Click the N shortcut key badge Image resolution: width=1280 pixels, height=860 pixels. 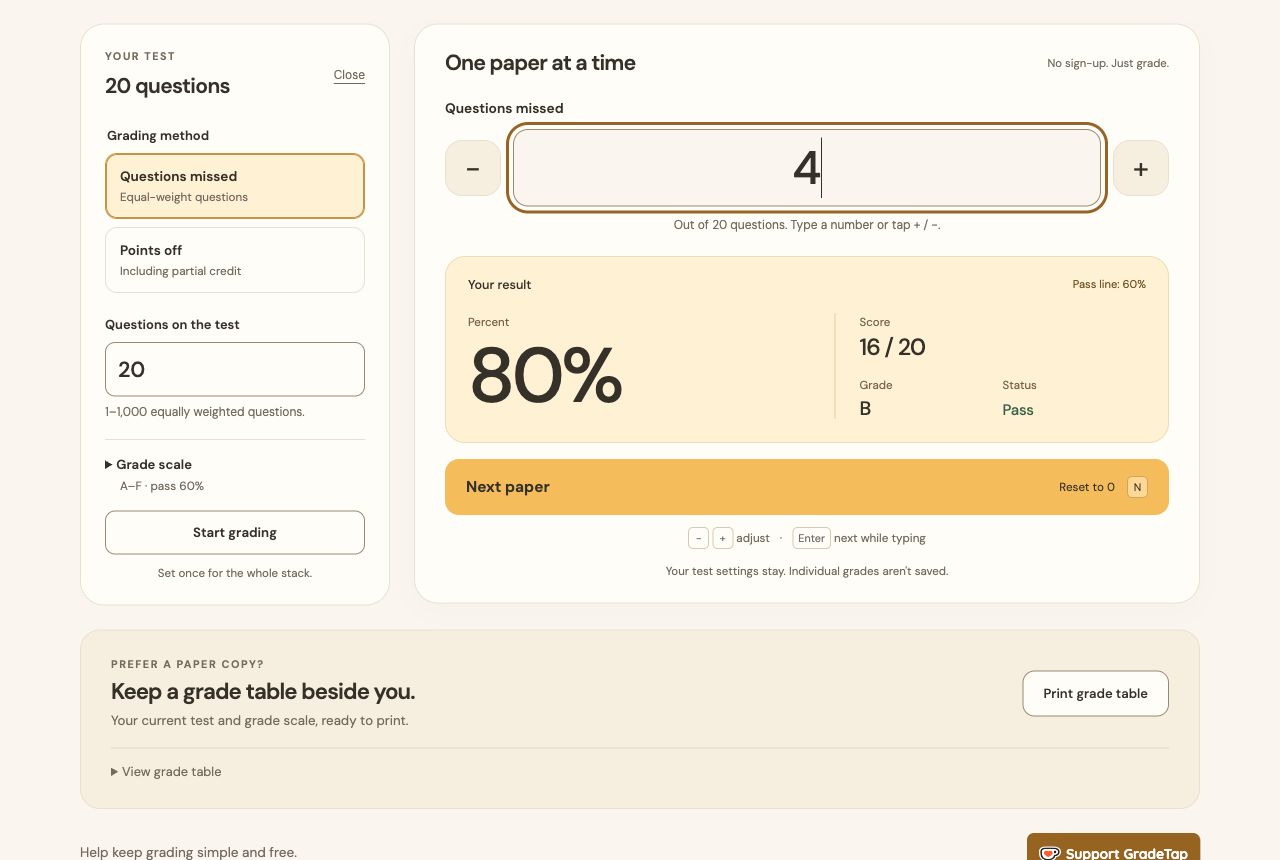coord(1137,487)
